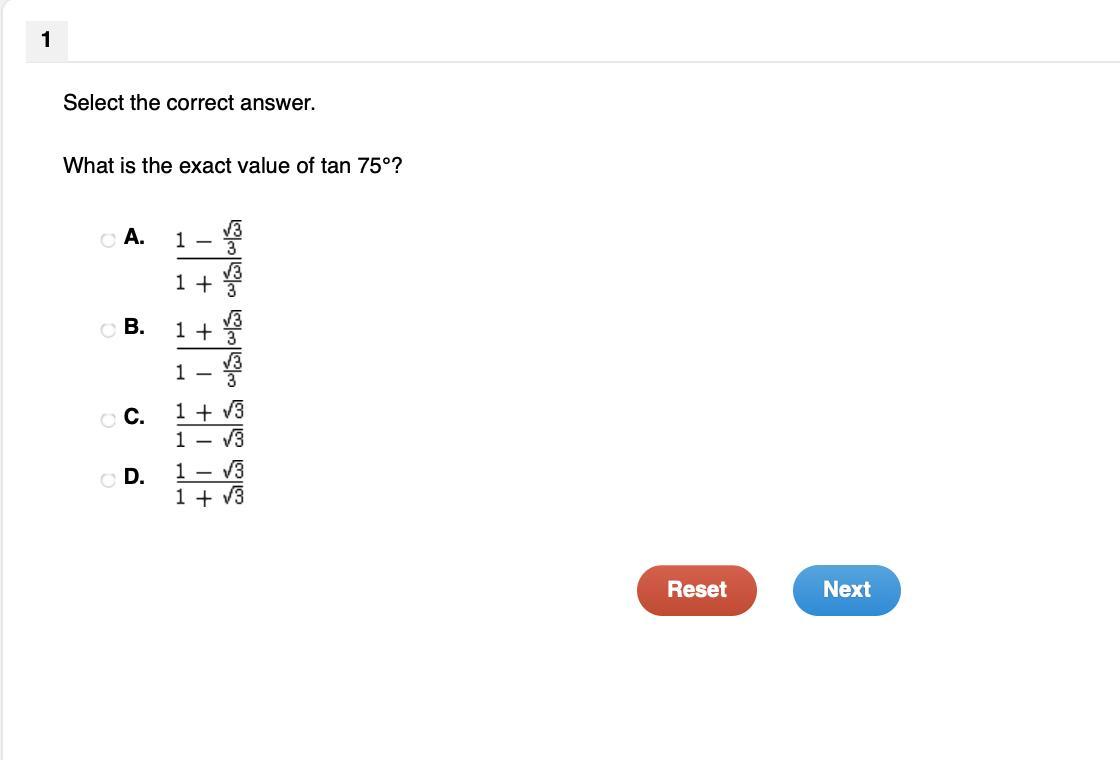The width and height of the screenshot is (1120, 760).
Task: Click the question number 1 badge
Action: [46, 40]
